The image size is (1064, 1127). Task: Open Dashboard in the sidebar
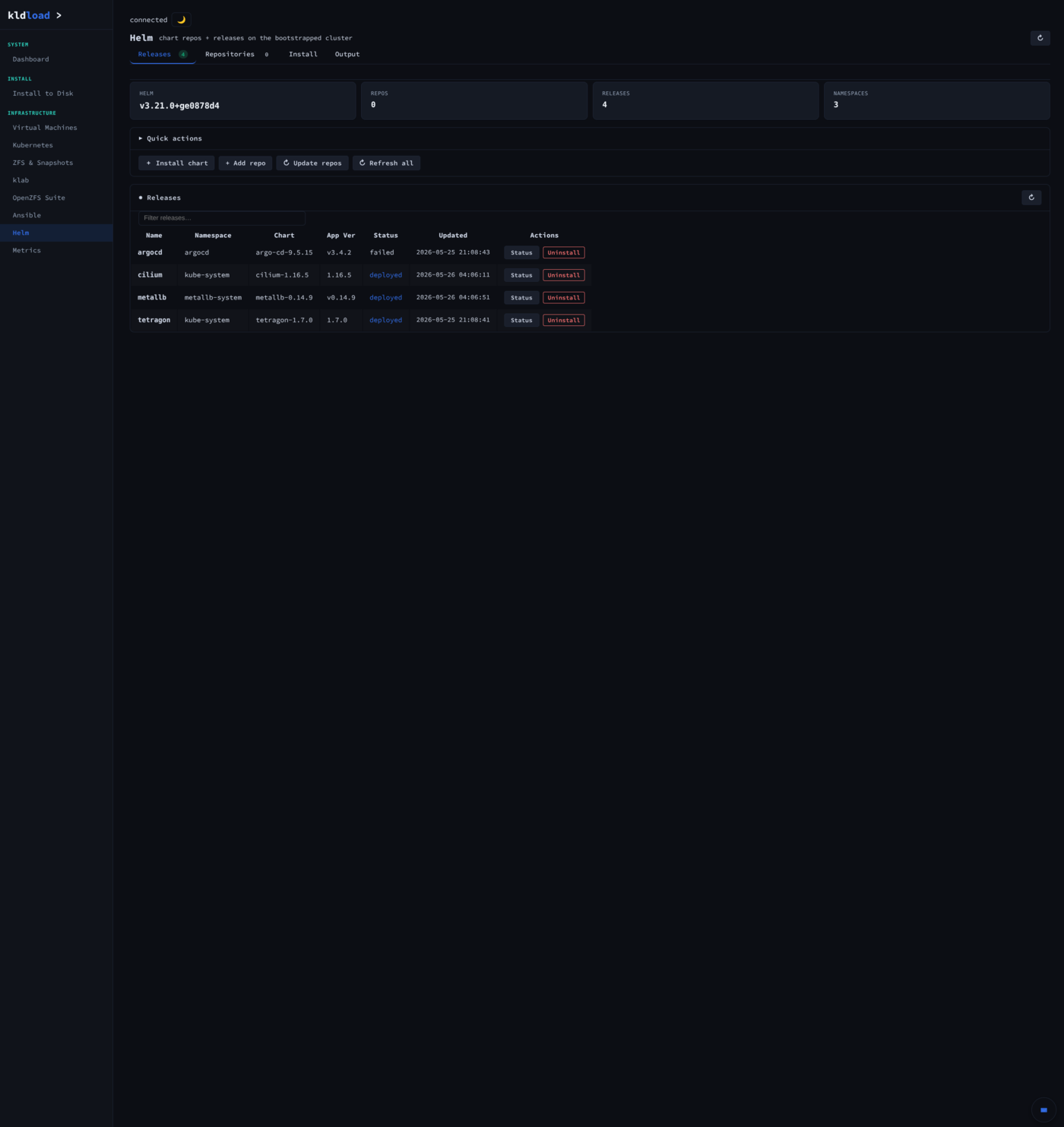[56, 59]
